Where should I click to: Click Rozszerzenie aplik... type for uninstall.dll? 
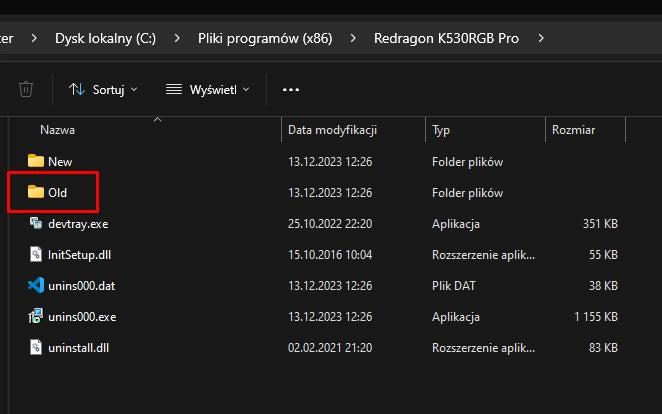pos(483,348)
